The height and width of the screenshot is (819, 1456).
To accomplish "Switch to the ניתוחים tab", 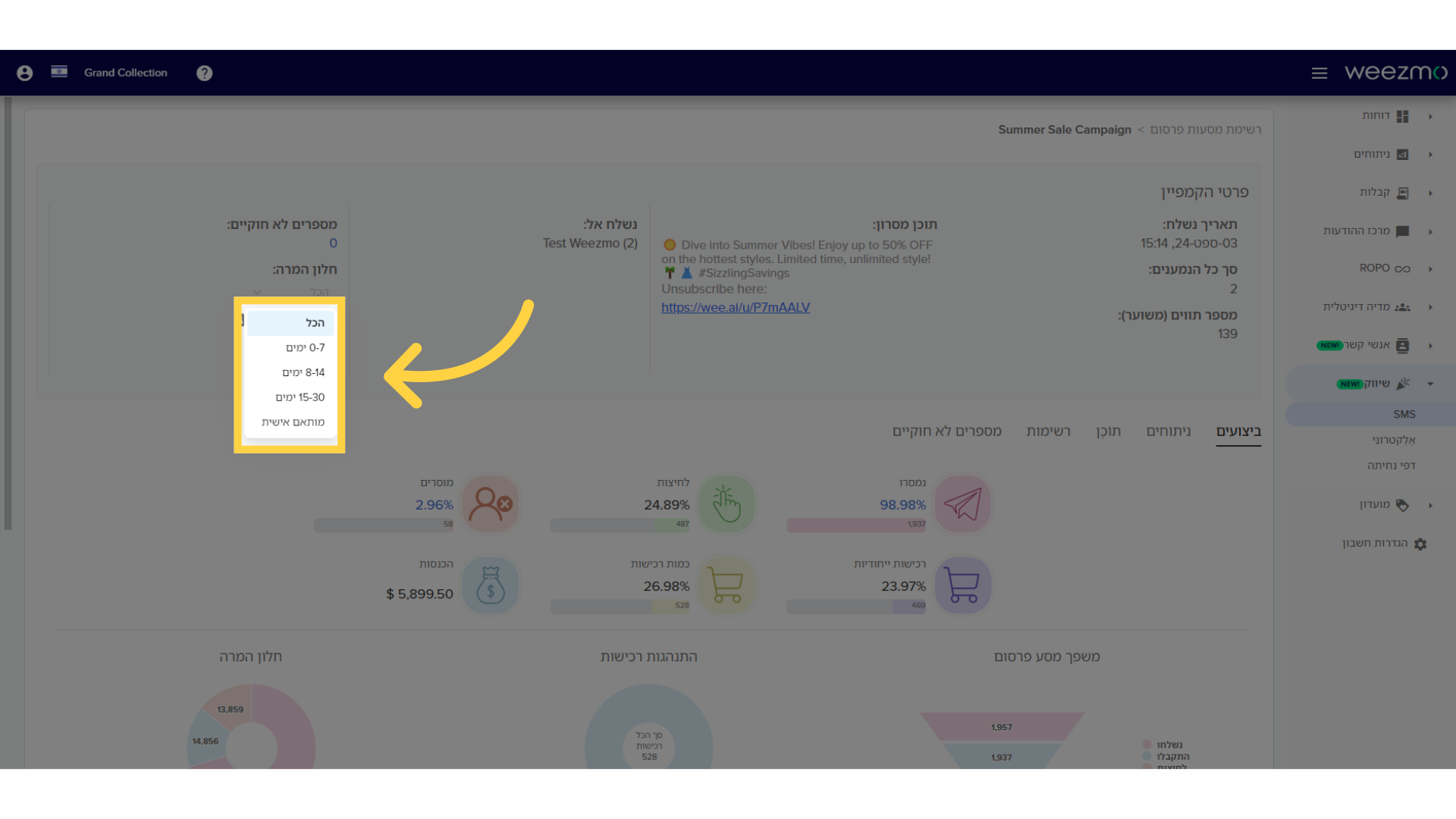I will pos(1169,431).
